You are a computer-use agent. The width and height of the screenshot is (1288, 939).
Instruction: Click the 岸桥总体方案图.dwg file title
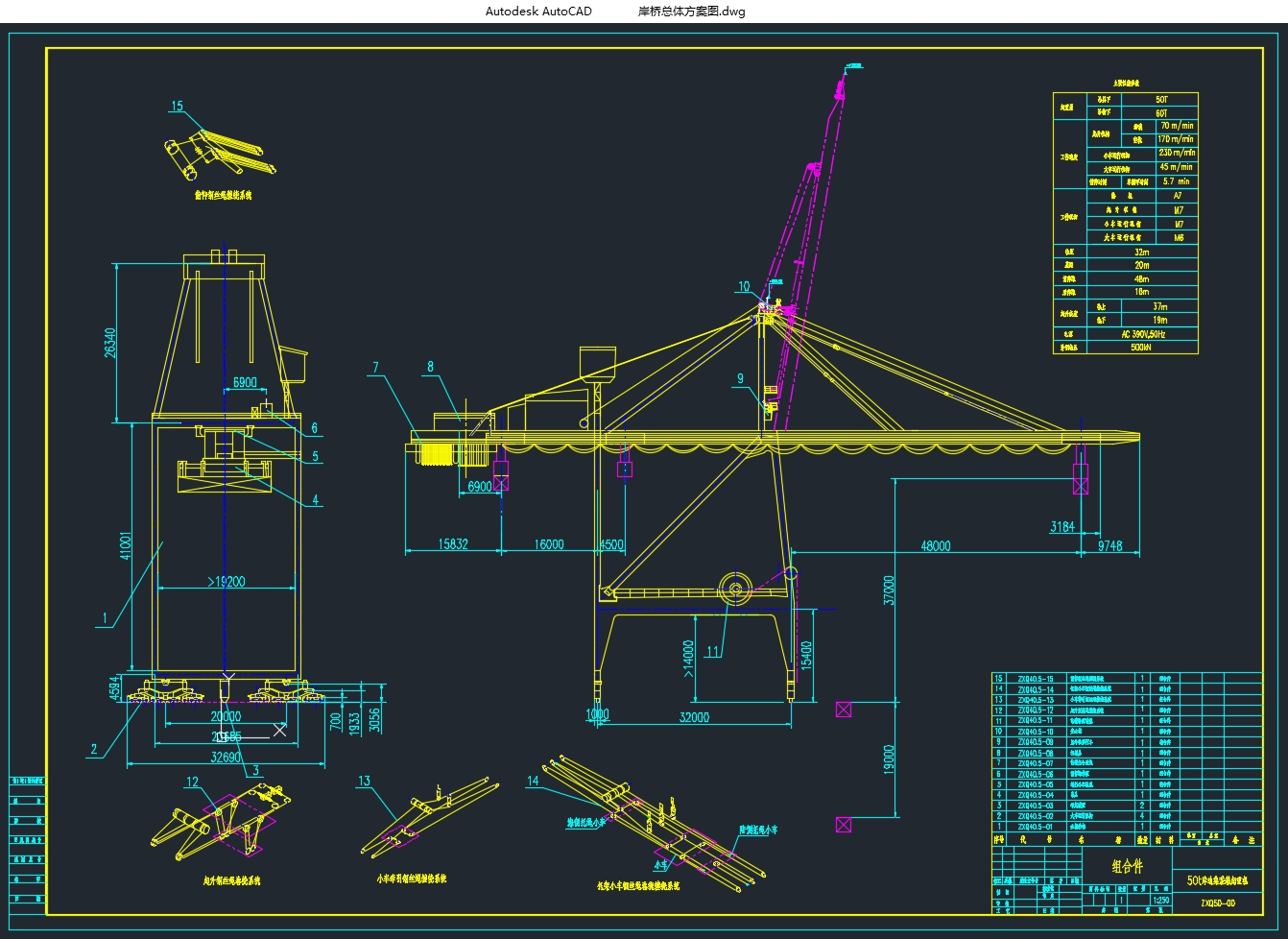[x=691, y=12]
